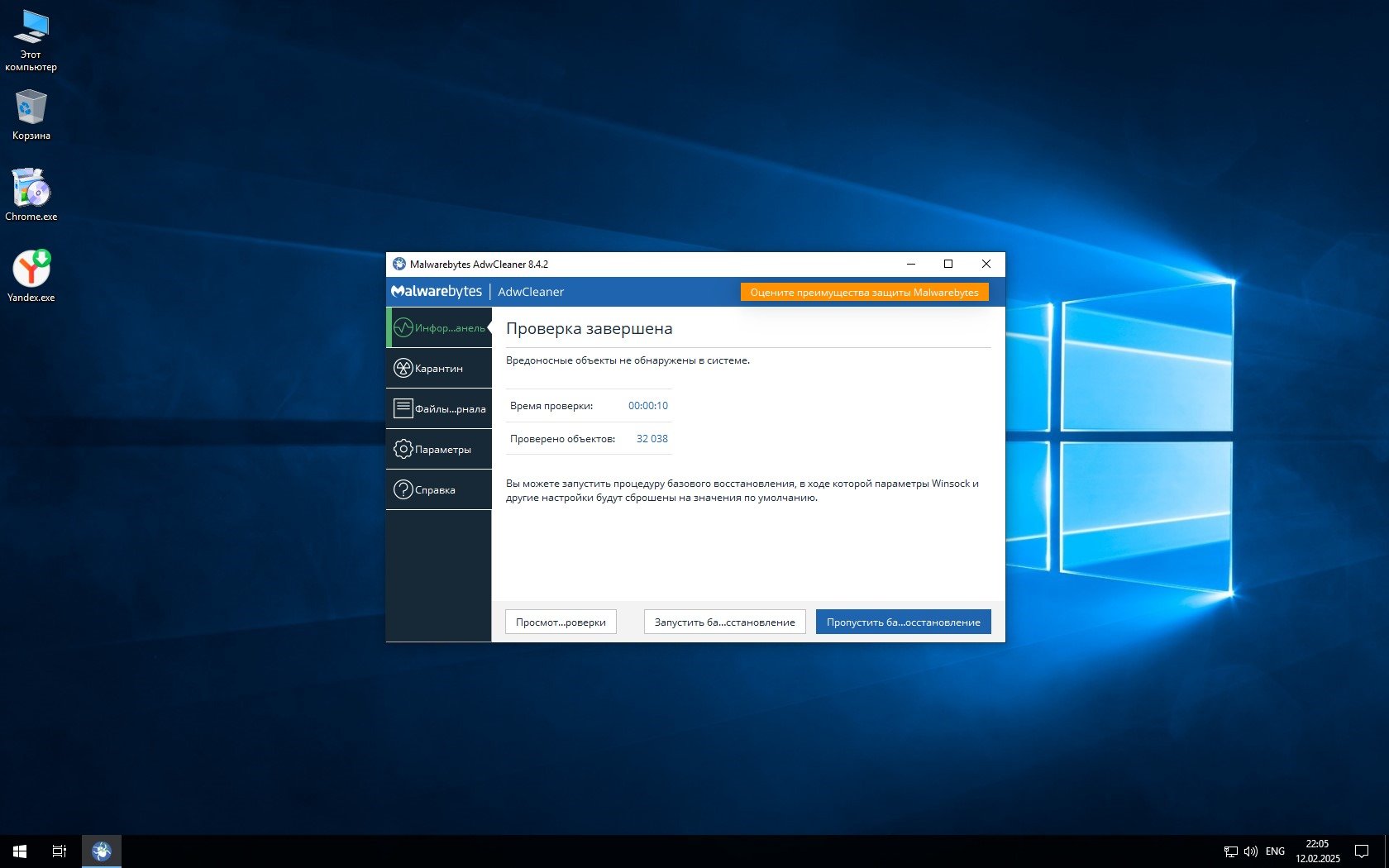Click the Chrome.exe desktop icon
This screenshot has width=1389, height=868.
click(31, 193)
